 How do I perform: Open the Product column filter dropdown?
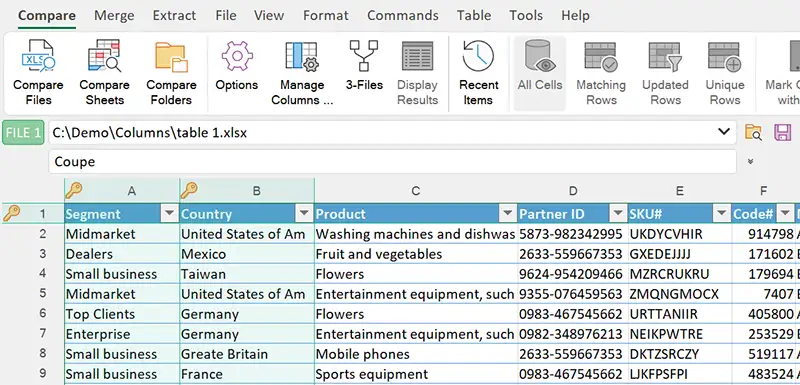tap(507, 214)
